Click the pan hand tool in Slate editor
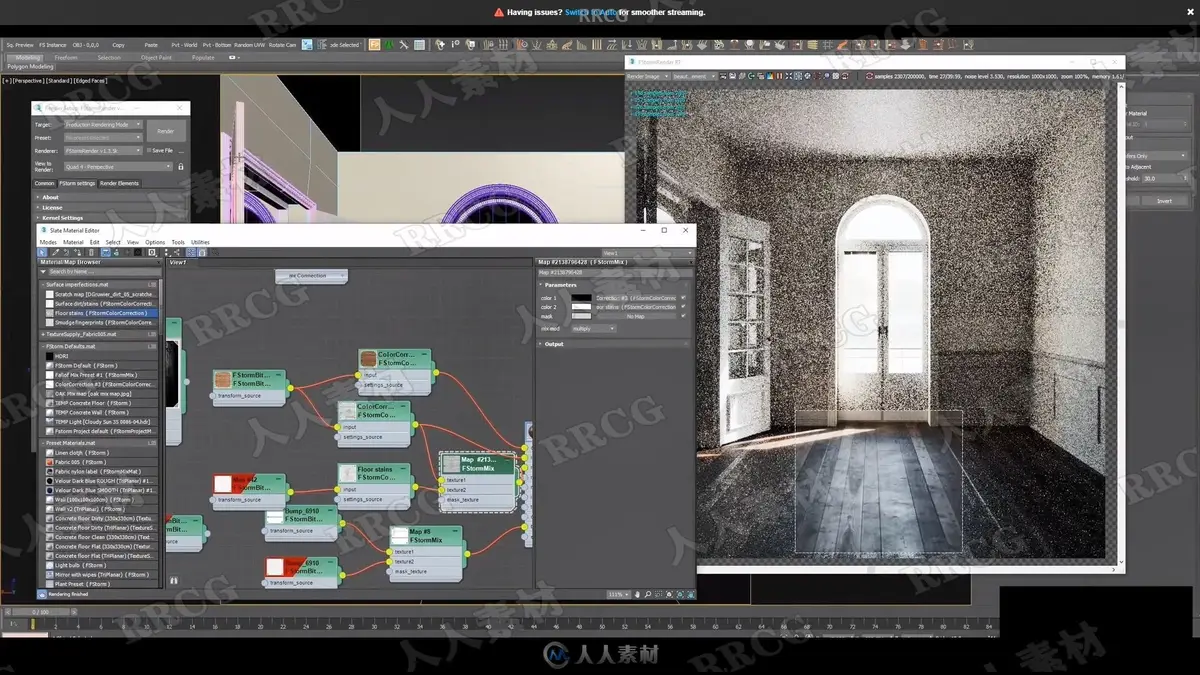Image resolution: width=1200 pixels, height=675 pixels. tap(637, 594)
